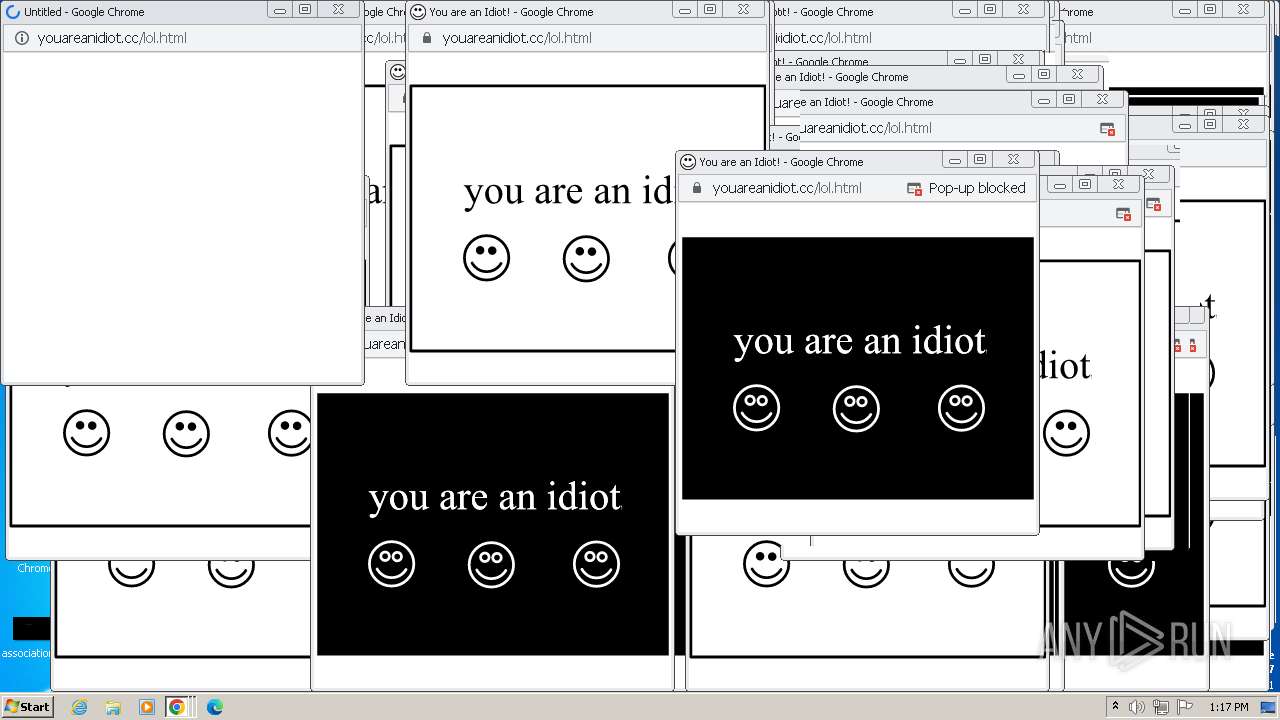Screen dimensions: 1280x720
Task: Open Windows Media Player from the taskbar
Action: (x=146, y=707)
